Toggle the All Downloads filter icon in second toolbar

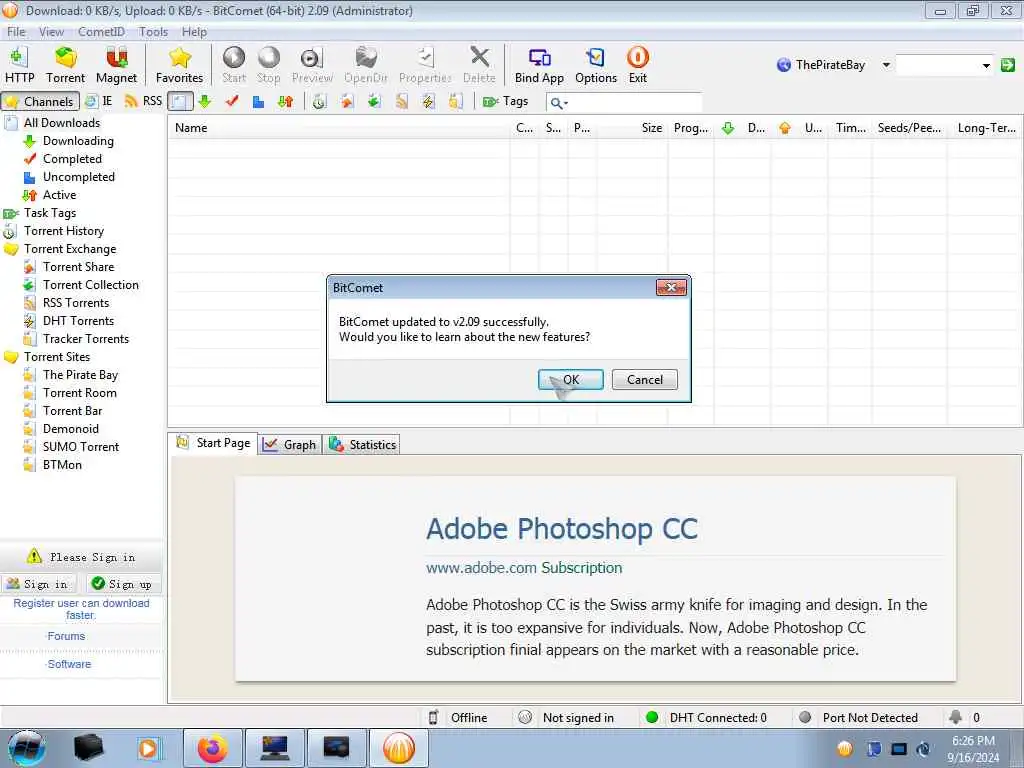180,101
